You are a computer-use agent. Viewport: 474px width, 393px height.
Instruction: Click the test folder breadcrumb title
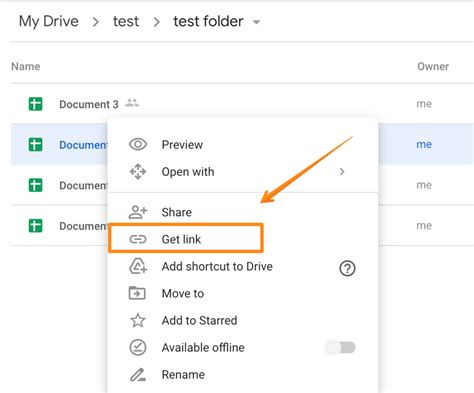pos(208,21)
